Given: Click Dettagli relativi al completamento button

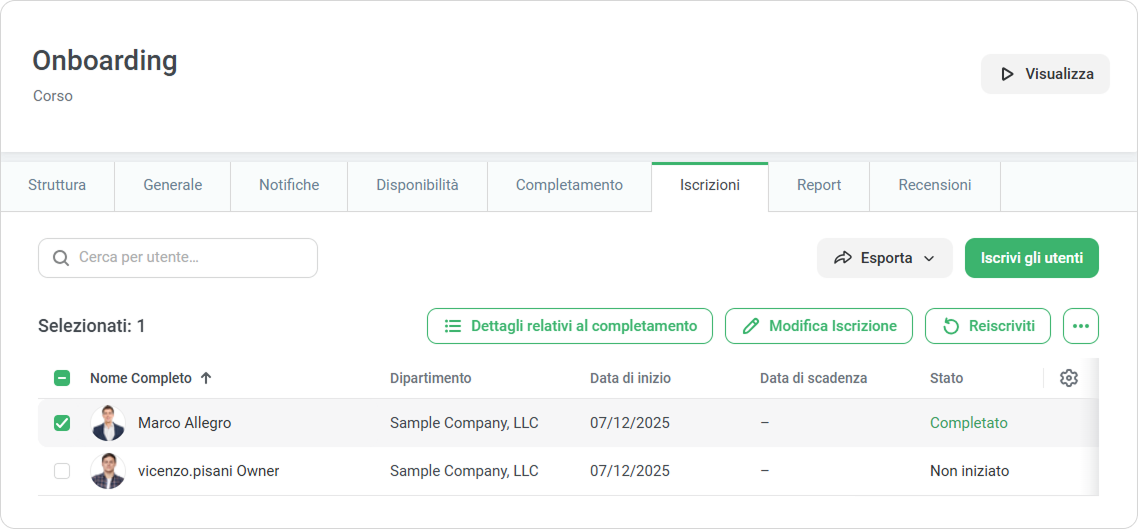Looking at the screenshot, I should [569, 326].
